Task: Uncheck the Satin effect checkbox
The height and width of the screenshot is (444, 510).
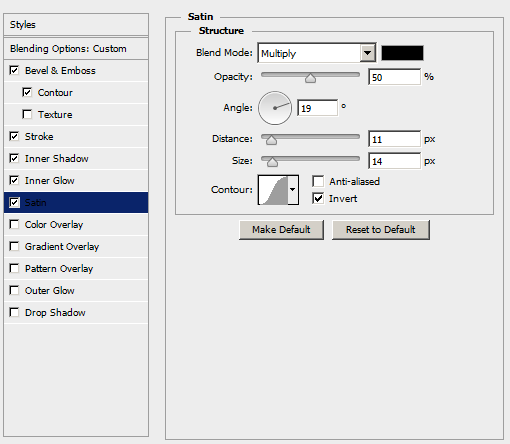Action: pyautogui.click(x=14, y=202)
